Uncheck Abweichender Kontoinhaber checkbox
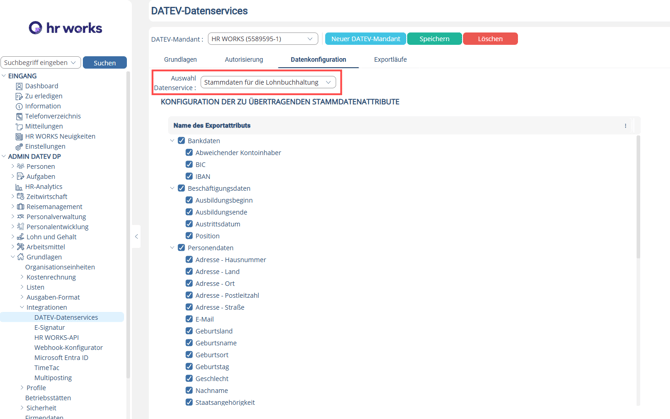670x419 pixels. tap(189, 152)
